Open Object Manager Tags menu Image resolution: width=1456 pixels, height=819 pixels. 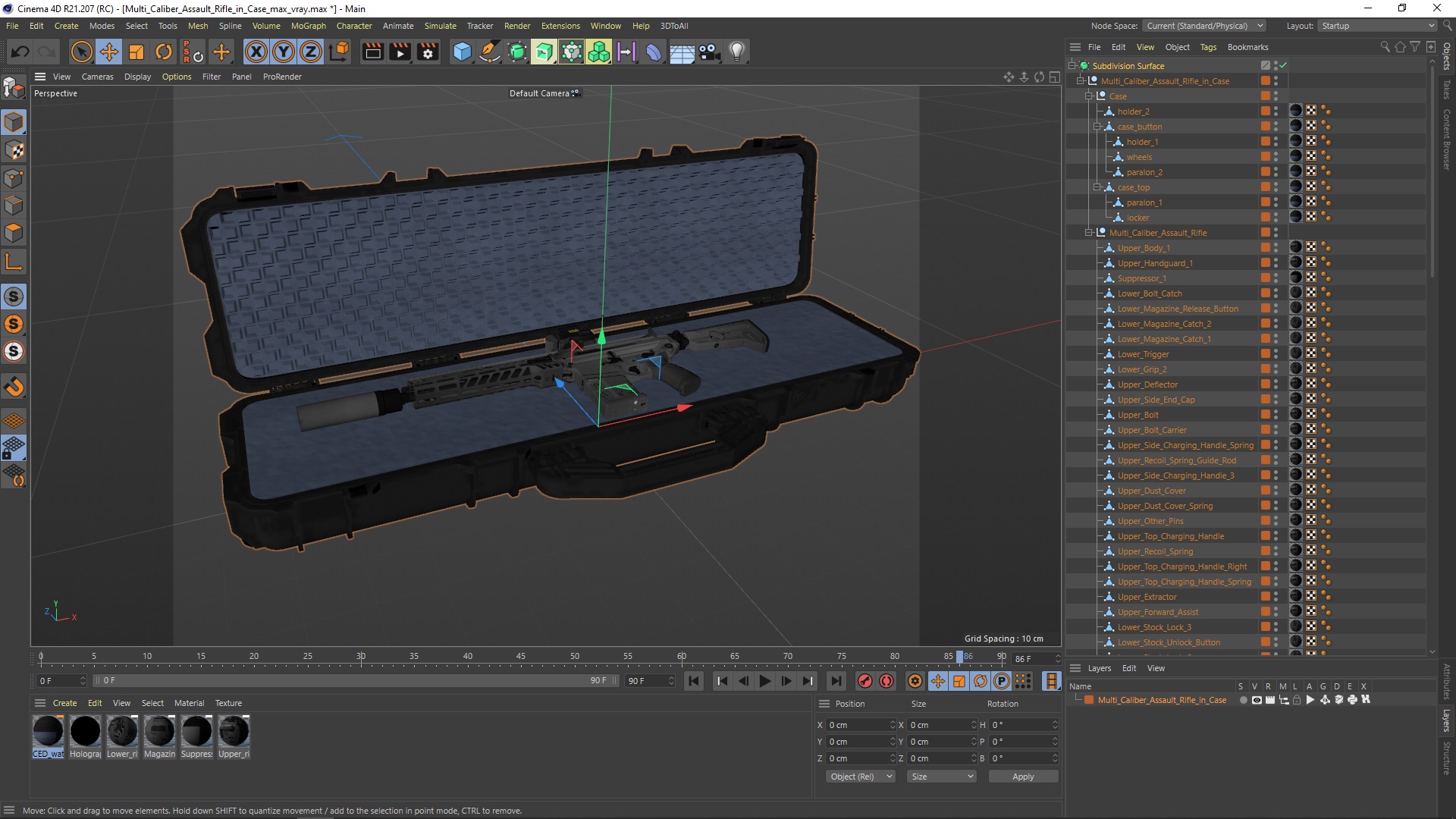click(1208, 47)
